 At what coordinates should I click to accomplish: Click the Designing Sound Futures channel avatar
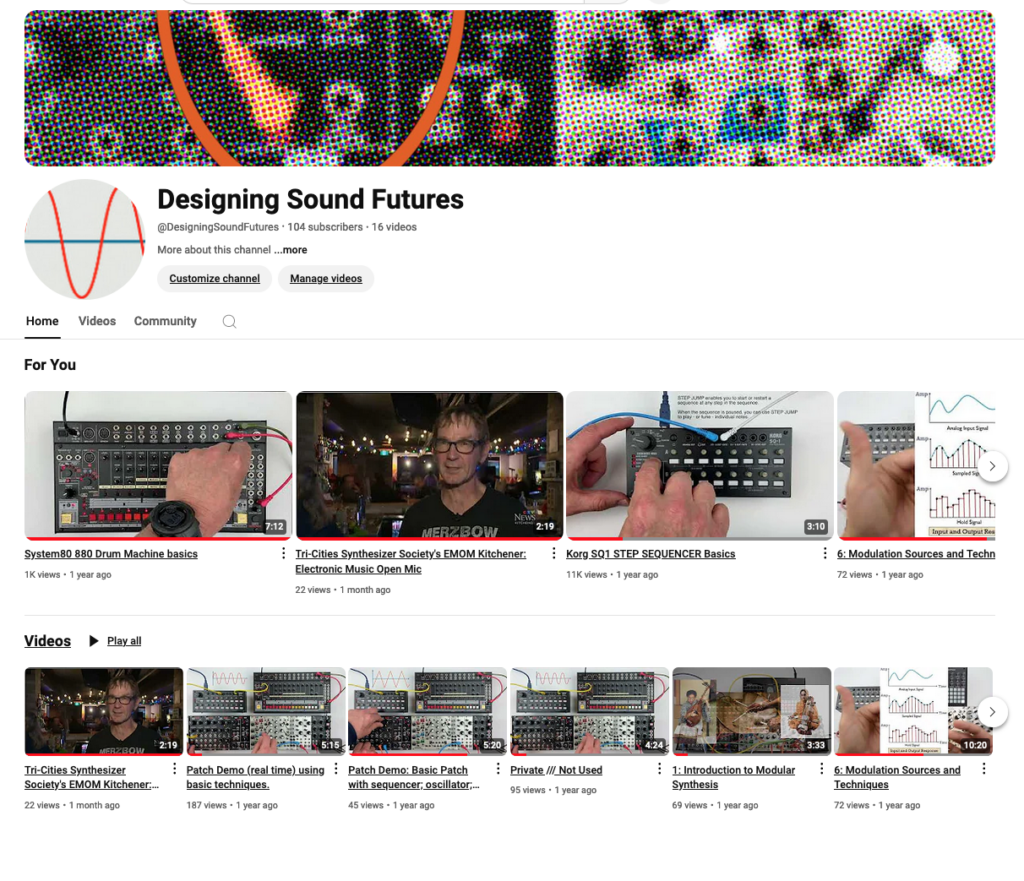click(85, 239)
